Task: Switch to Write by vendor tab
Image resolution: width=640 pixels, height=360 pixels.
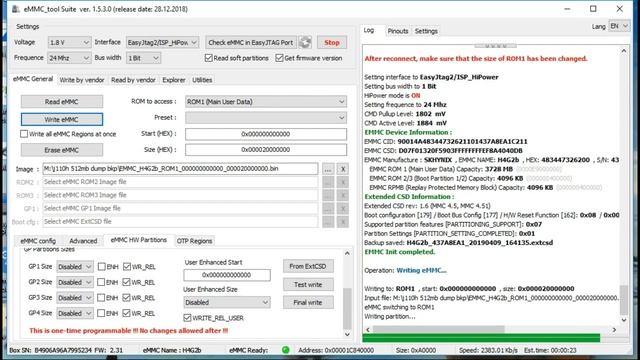Action: pos(82,80)
